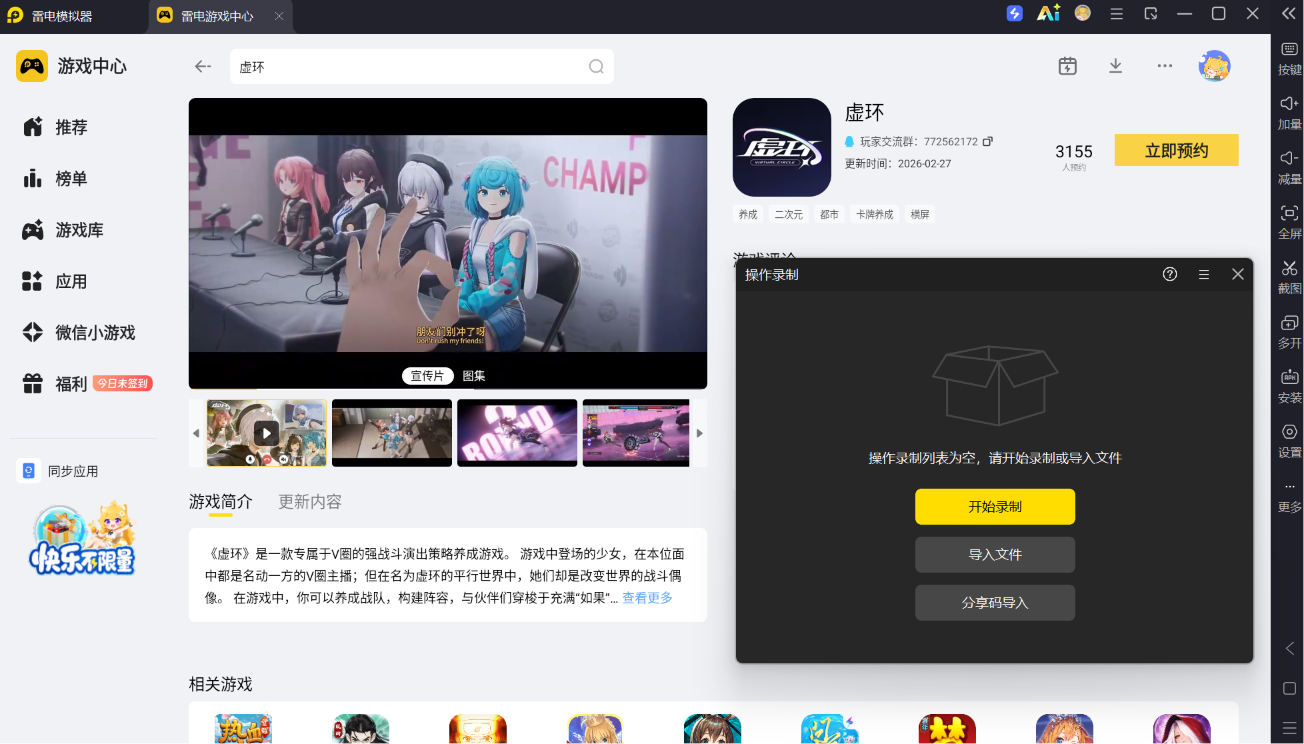This screenshot has width=1304, height=744.
Task: Click the 快乐不限量 promo banner
Action: [x=82, y=538]
